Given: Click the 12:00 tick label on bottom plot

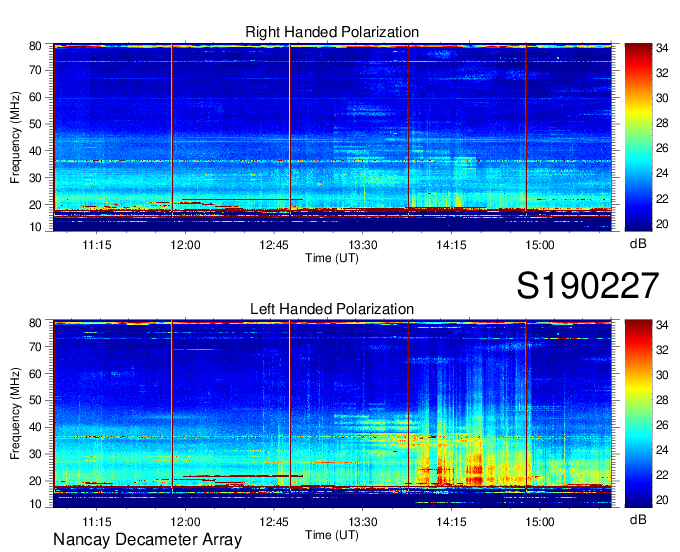Looking at the screenshot, I should click(x=186, y=522).
